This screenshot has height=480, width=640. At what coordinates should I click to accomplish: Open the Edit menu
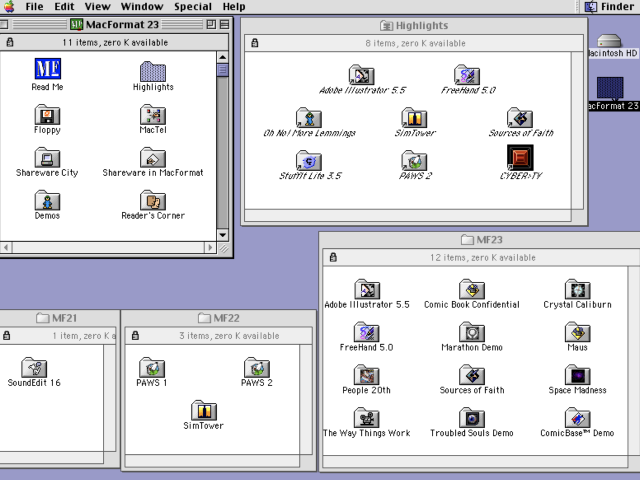point(64,7)
